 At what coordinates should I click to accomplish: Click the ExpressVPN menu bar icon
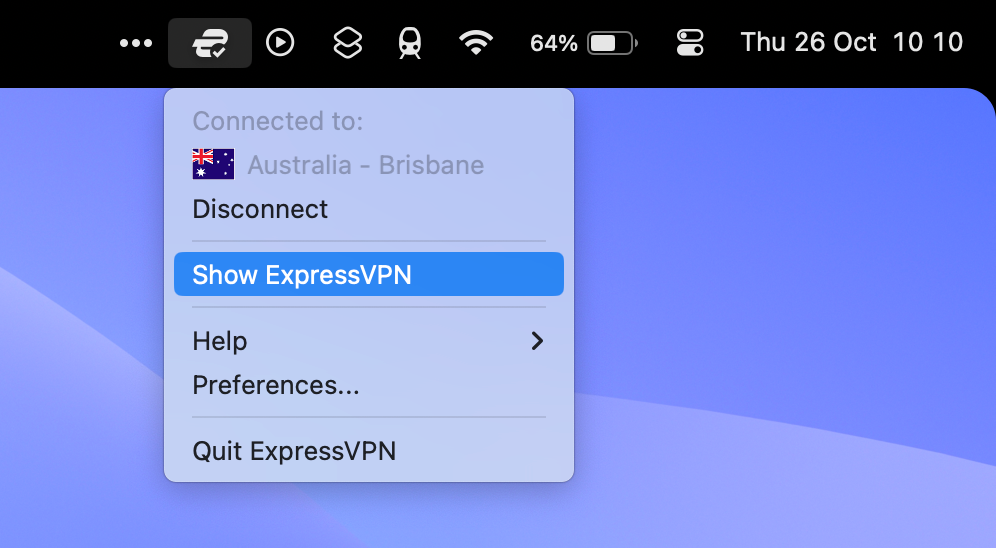point(210,43)
